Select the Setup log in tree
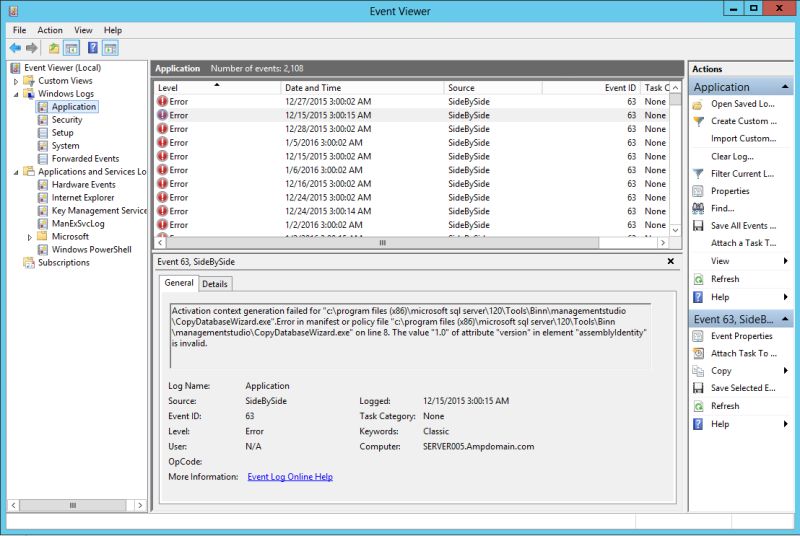The image size is (800, 536). pyautogui.click(x=62, y=133)
